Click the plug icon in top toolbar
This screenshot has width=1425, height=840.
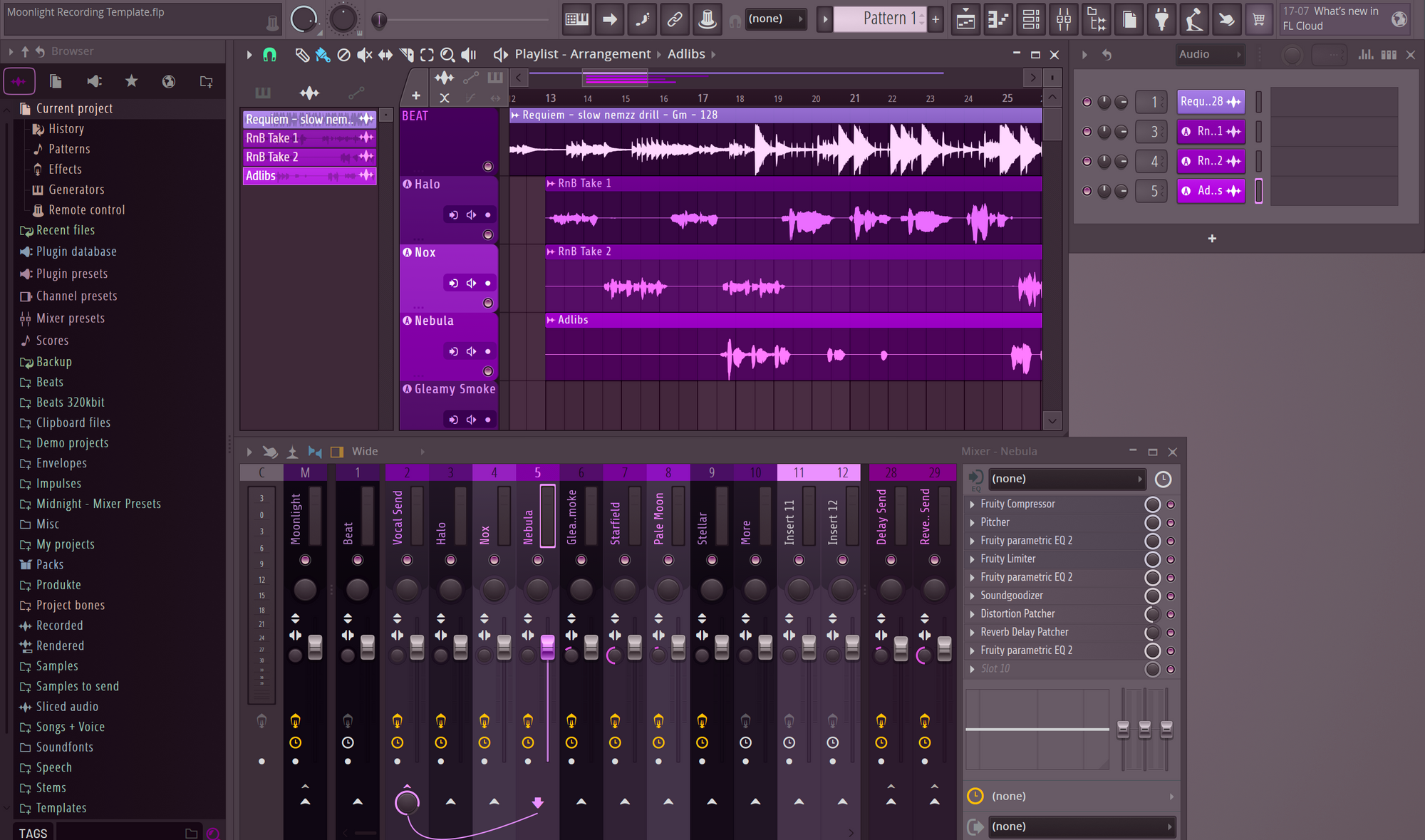tap(1161, 19)
